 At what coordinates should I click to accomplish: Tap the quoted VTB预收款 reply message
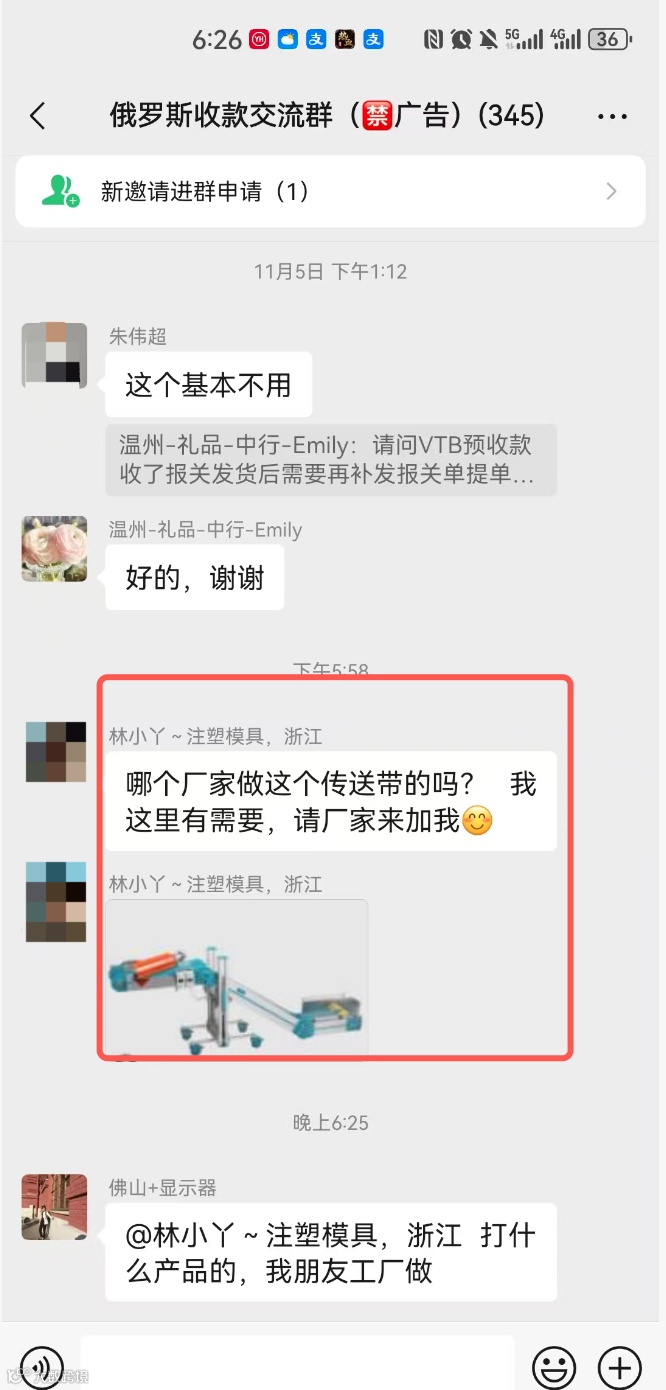(x=331, y=460)
